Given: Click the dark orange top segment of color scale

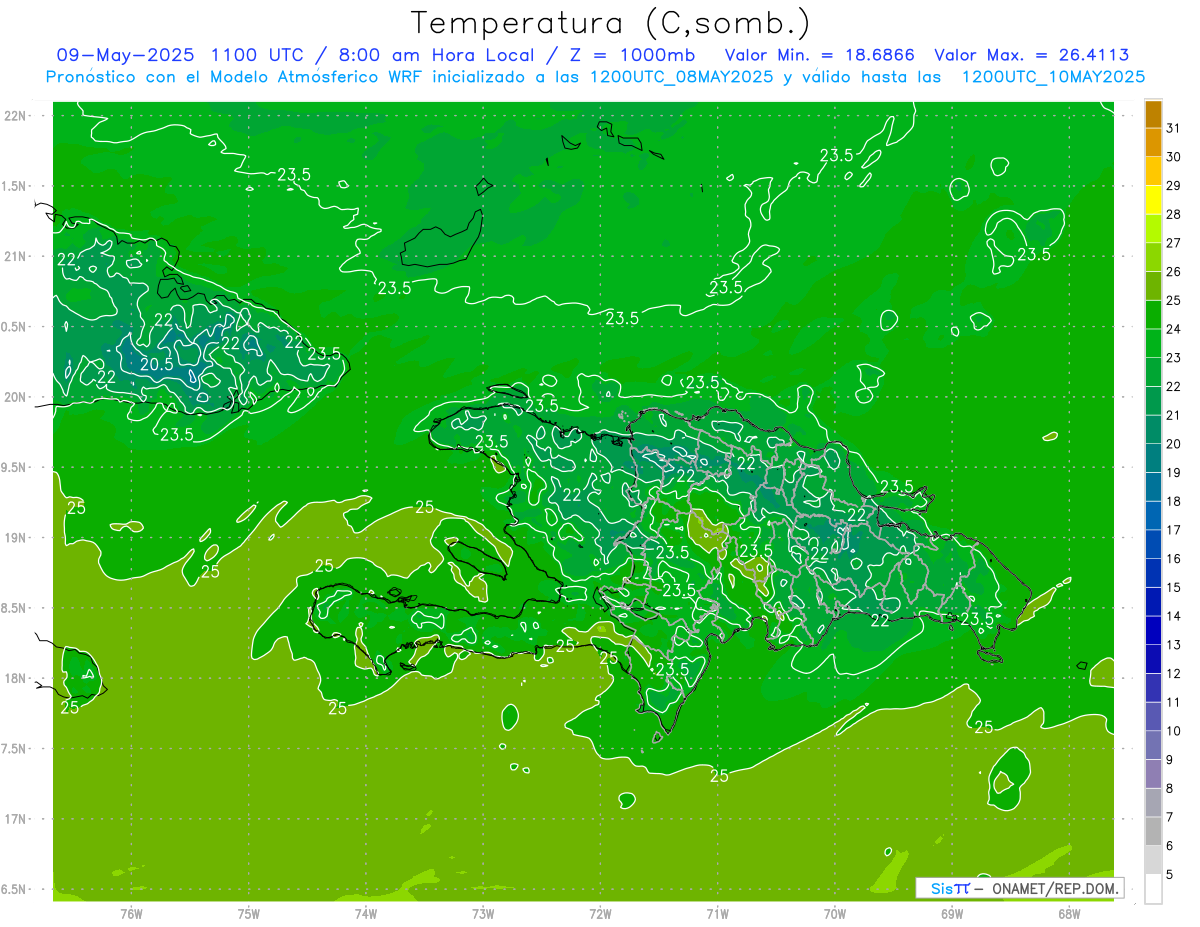Looking at the screenshot, I should 1153,114.
